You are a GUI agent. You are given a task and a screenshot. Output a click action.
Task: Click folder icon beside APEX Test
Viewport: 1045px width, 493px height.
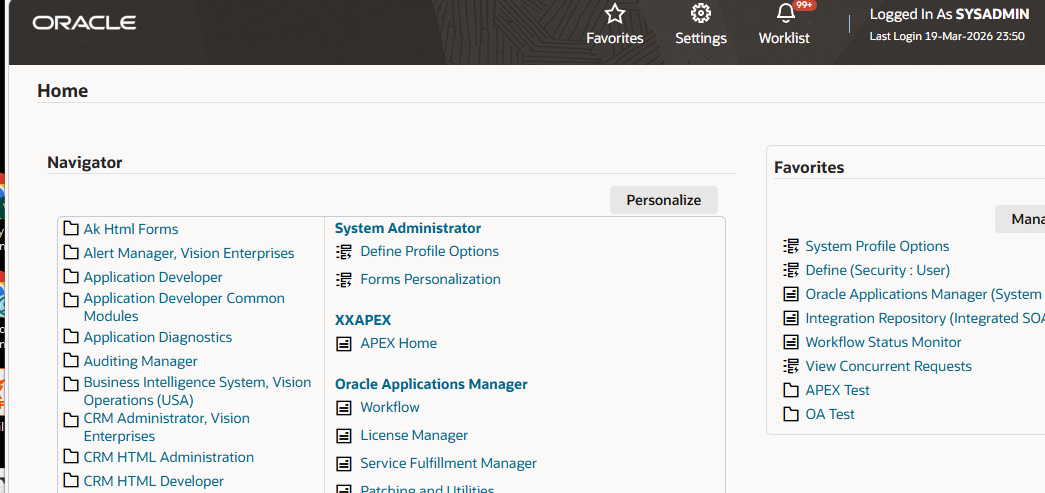tap(791, 390)
